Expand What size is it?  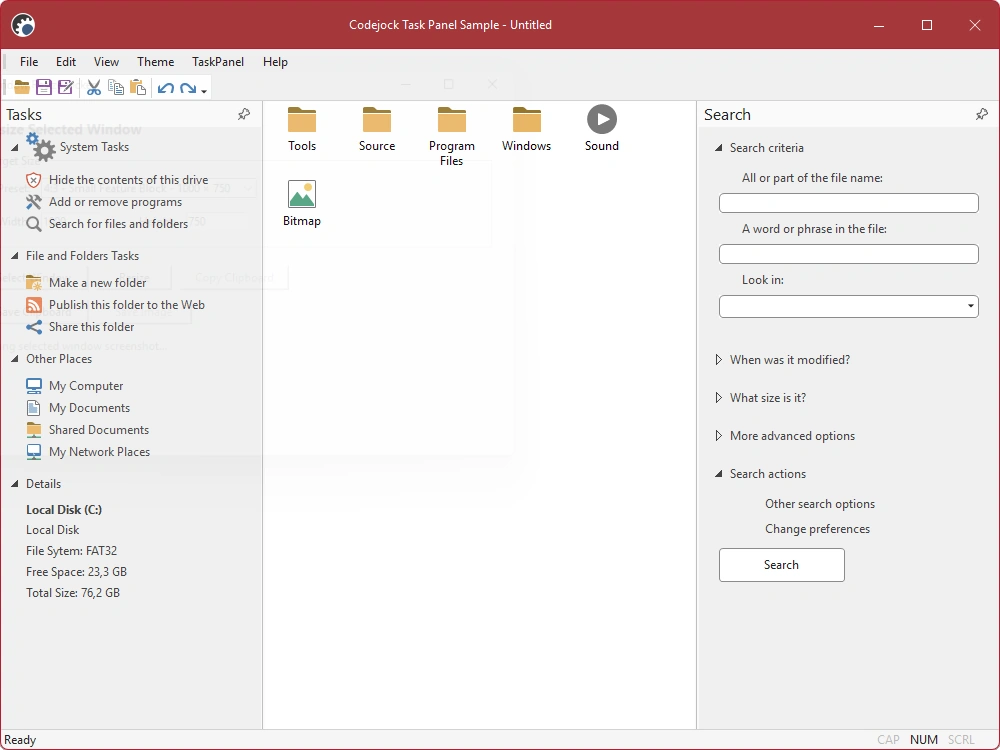tap(719, 398)
